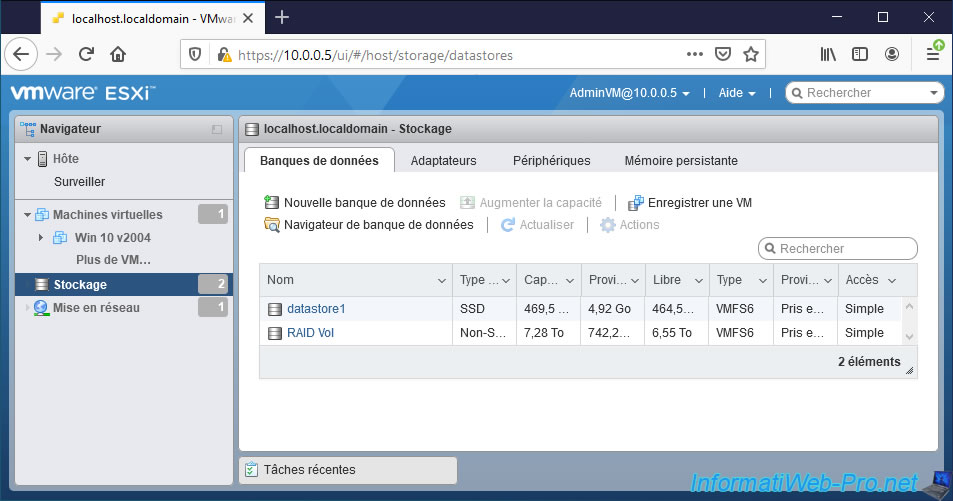Viewport: 953px width, 501px height.
Task: Open Accès column header dropdown
Action: (892, 280)
